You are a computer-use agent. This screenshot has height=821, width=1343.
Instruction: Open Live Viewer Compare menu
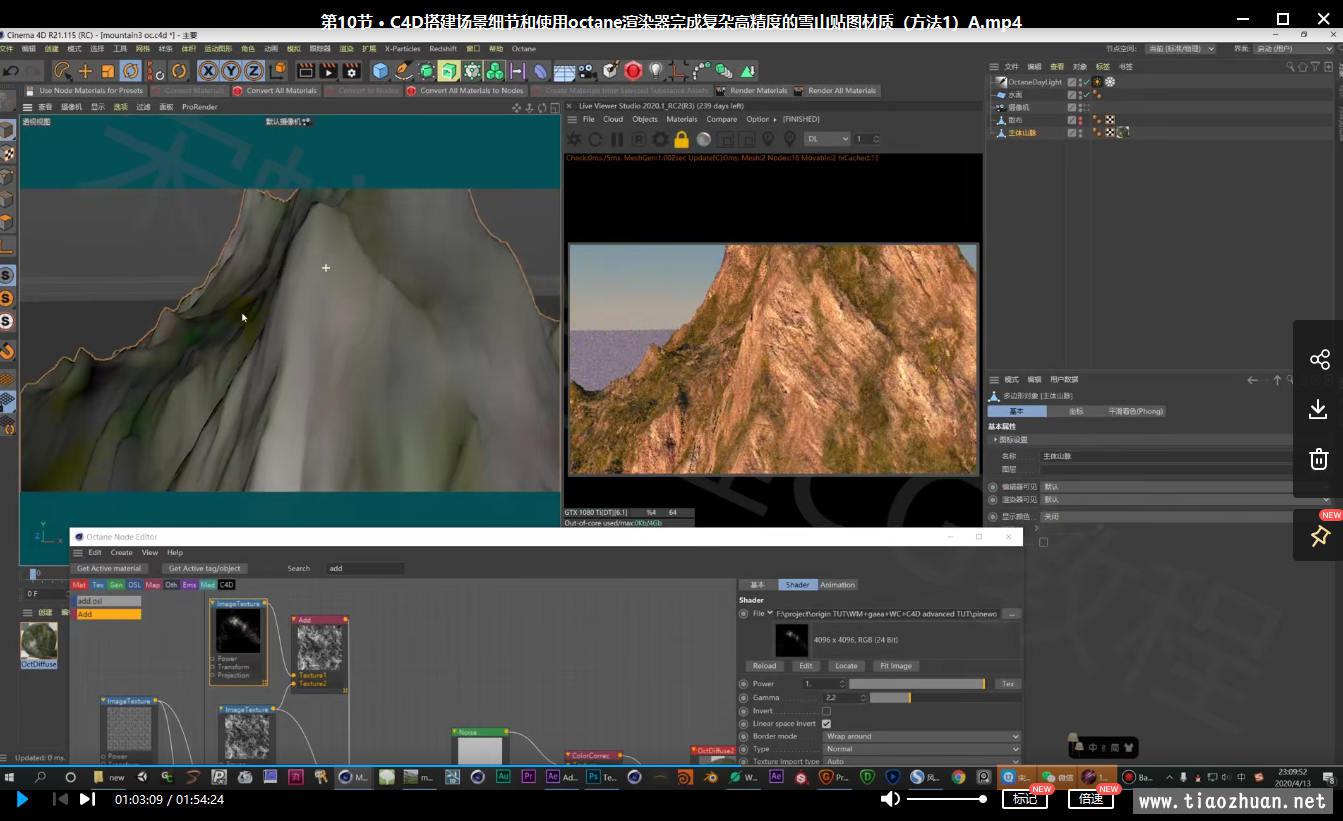coord(722,119)
